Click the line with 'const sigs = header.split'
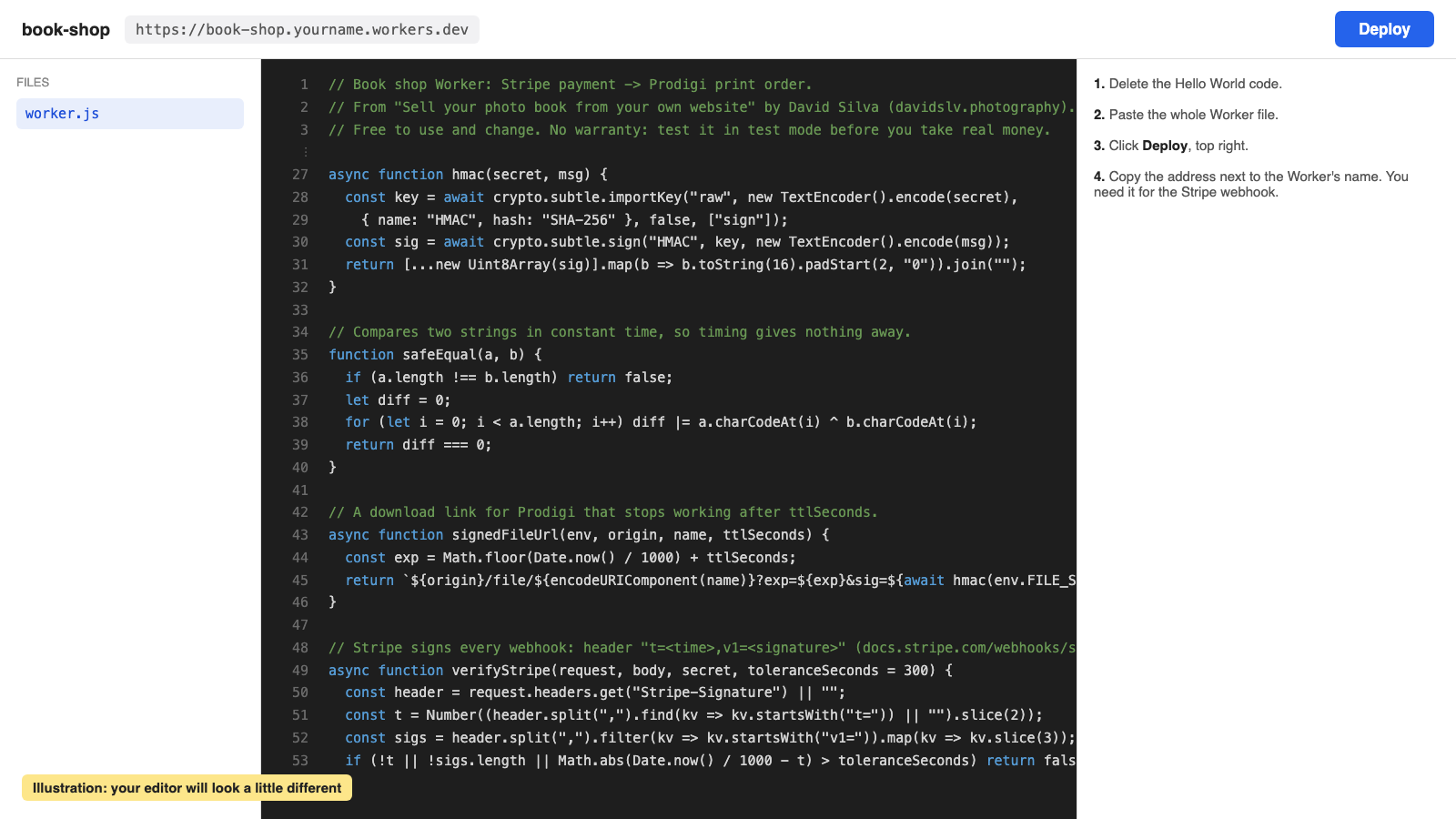The image size is (1456, 819). point(710,738)
